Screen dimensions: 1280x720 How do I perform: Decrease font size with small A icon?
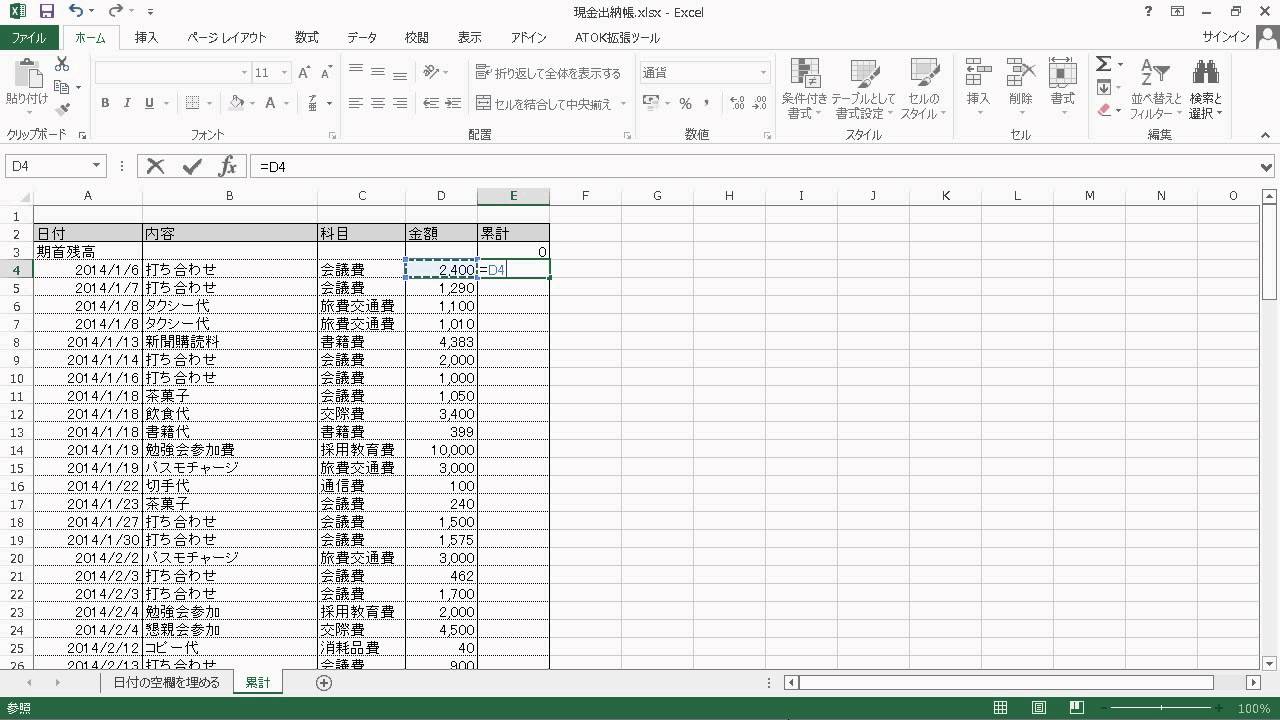pyautogui.click(x=326, y=73)
